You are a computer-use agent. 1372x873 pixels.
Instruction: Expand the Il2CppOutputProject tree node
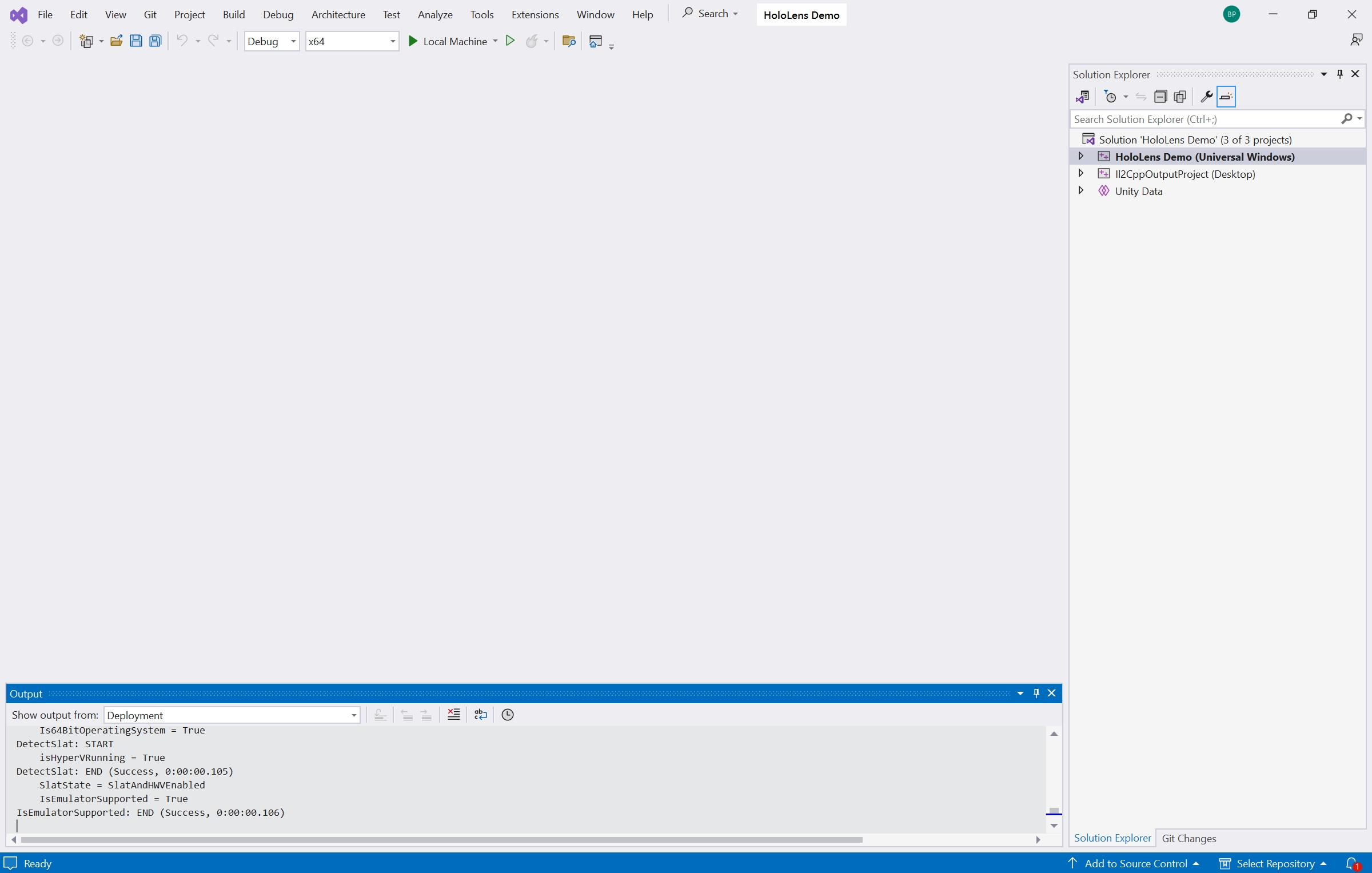click(1080, 173)
